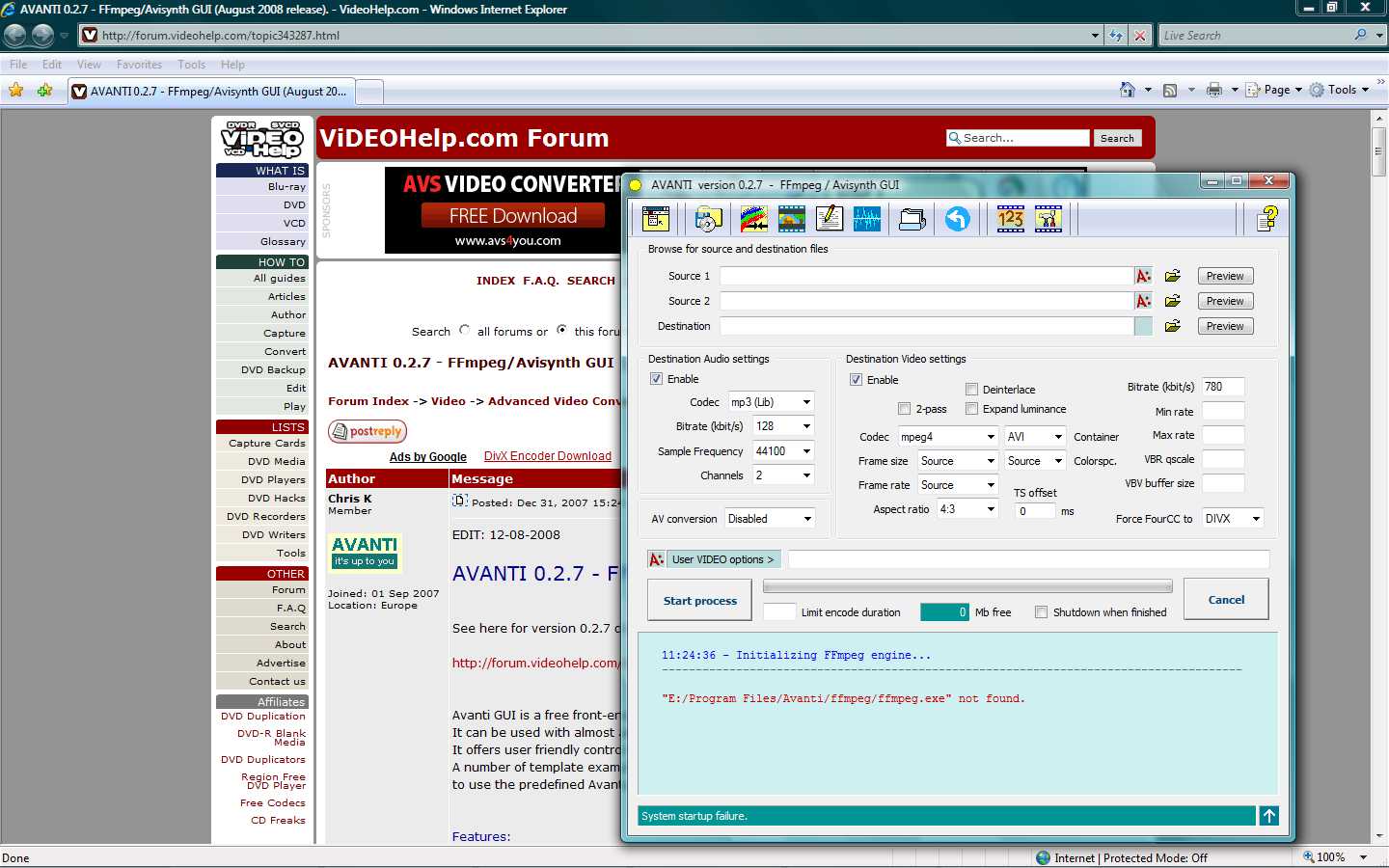Click the browser vertical scrollbar thumb
The width and height of the screenshot is (1389, 868).
[1378, 150]
